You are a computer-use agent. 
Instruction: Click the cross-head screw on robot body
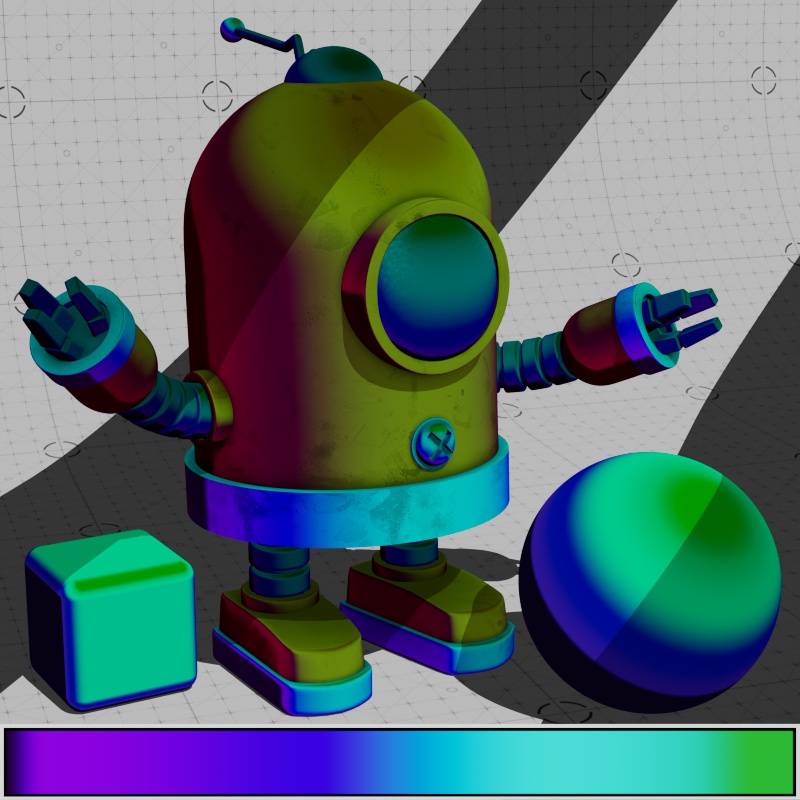434,443
